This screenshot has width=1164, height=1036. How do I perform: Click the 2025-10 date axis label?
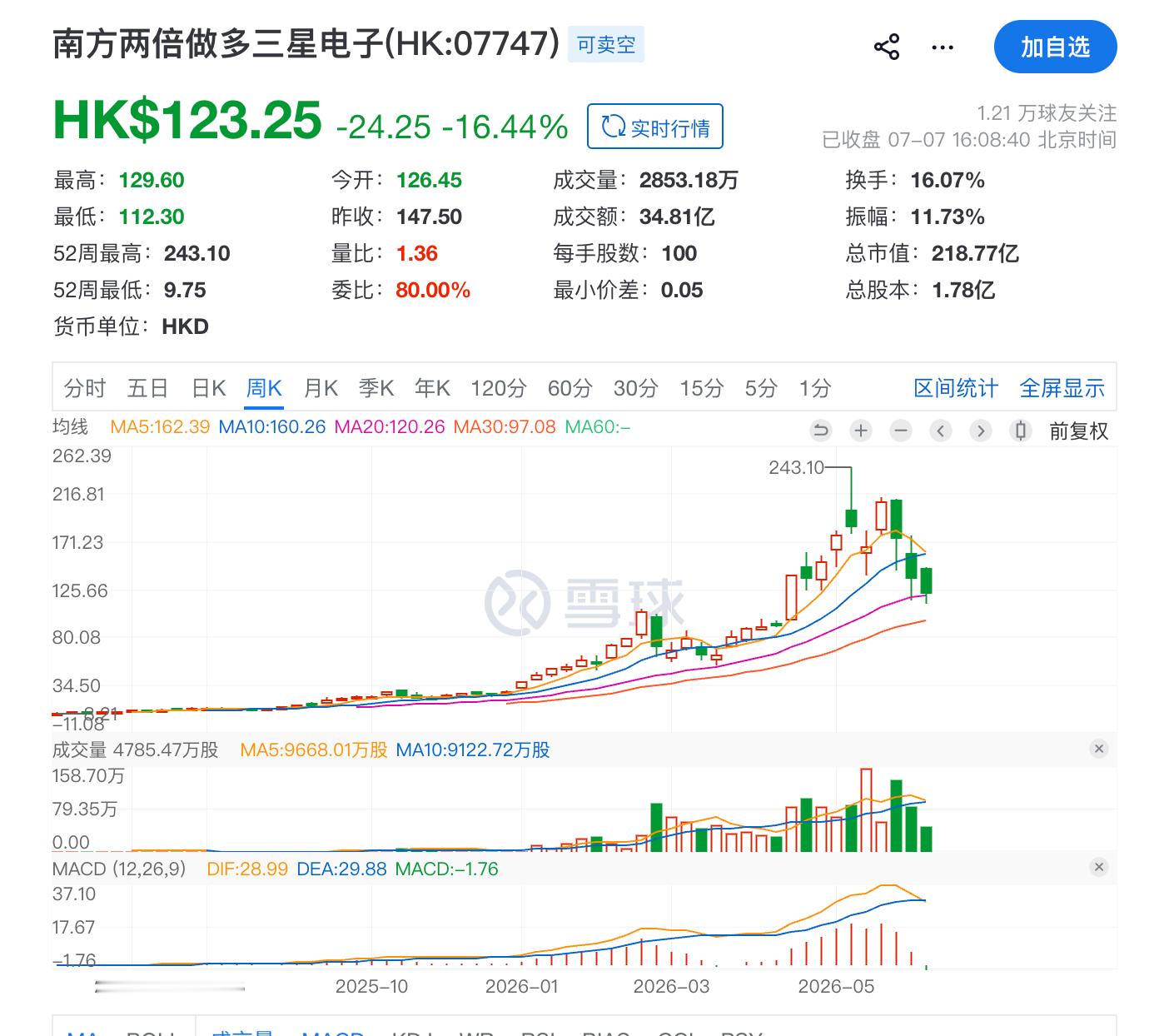point(371,987)
